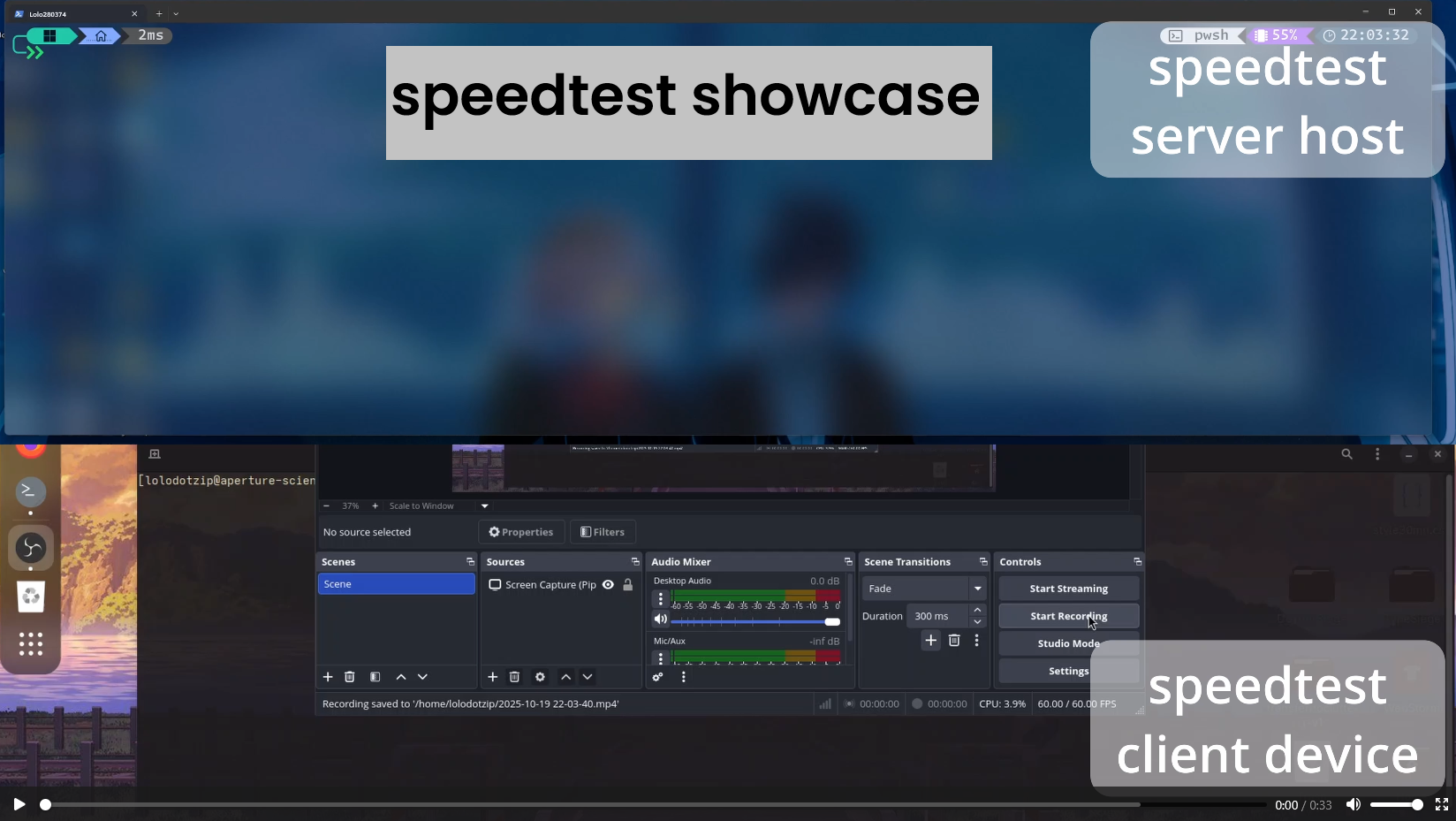This screenshot has width=1456, height=821.
Task: Move source up with arrow icon
Action: pyautogui.click(x=565, y=677)
